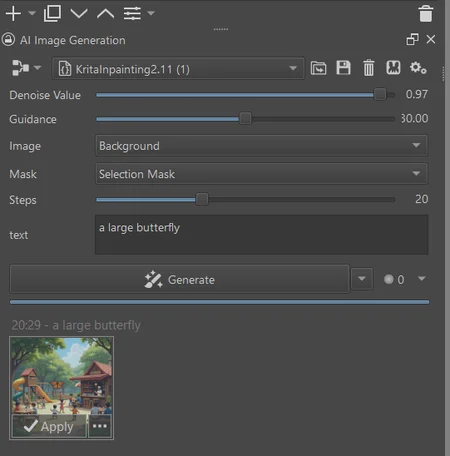This screenshot has width=450, height=456.
Task: Click the Denoise Value slider handle
Action: [x=380, y=95]
